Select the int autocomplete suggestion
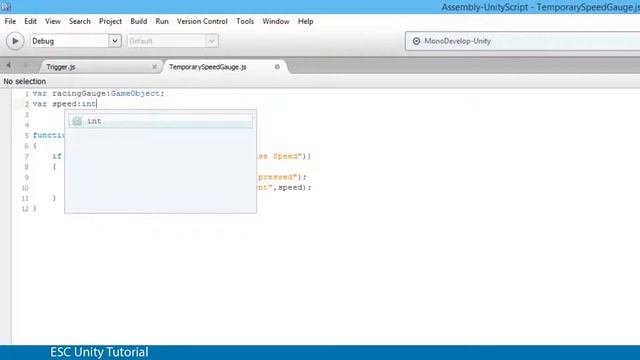The width and height of the screenshot is (640, 360). [x=160, y=121]
